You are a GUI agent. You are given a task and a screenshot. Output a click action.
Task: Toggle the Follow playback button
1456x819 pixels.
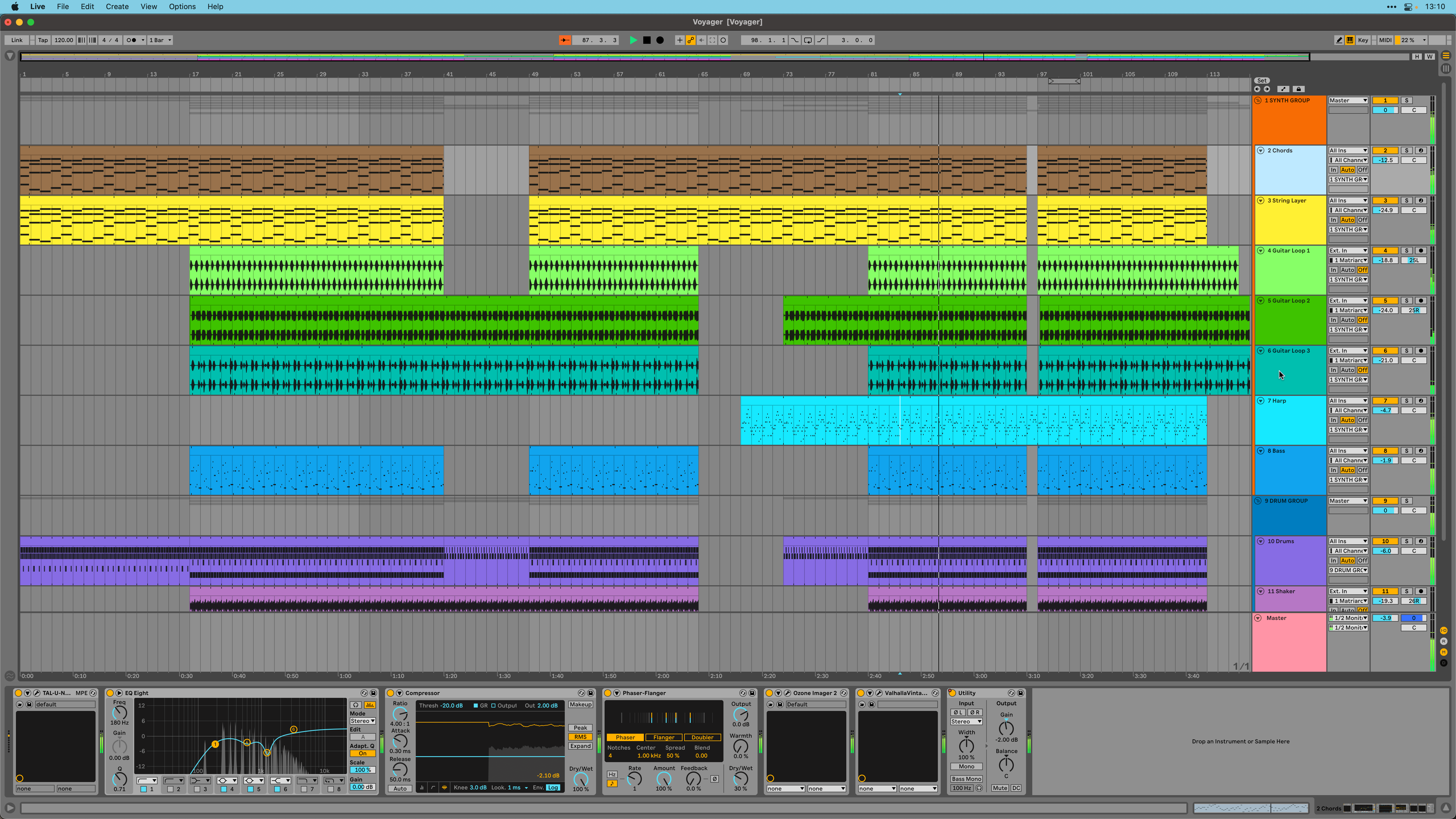pyautogui.click(x=565, y=40)
